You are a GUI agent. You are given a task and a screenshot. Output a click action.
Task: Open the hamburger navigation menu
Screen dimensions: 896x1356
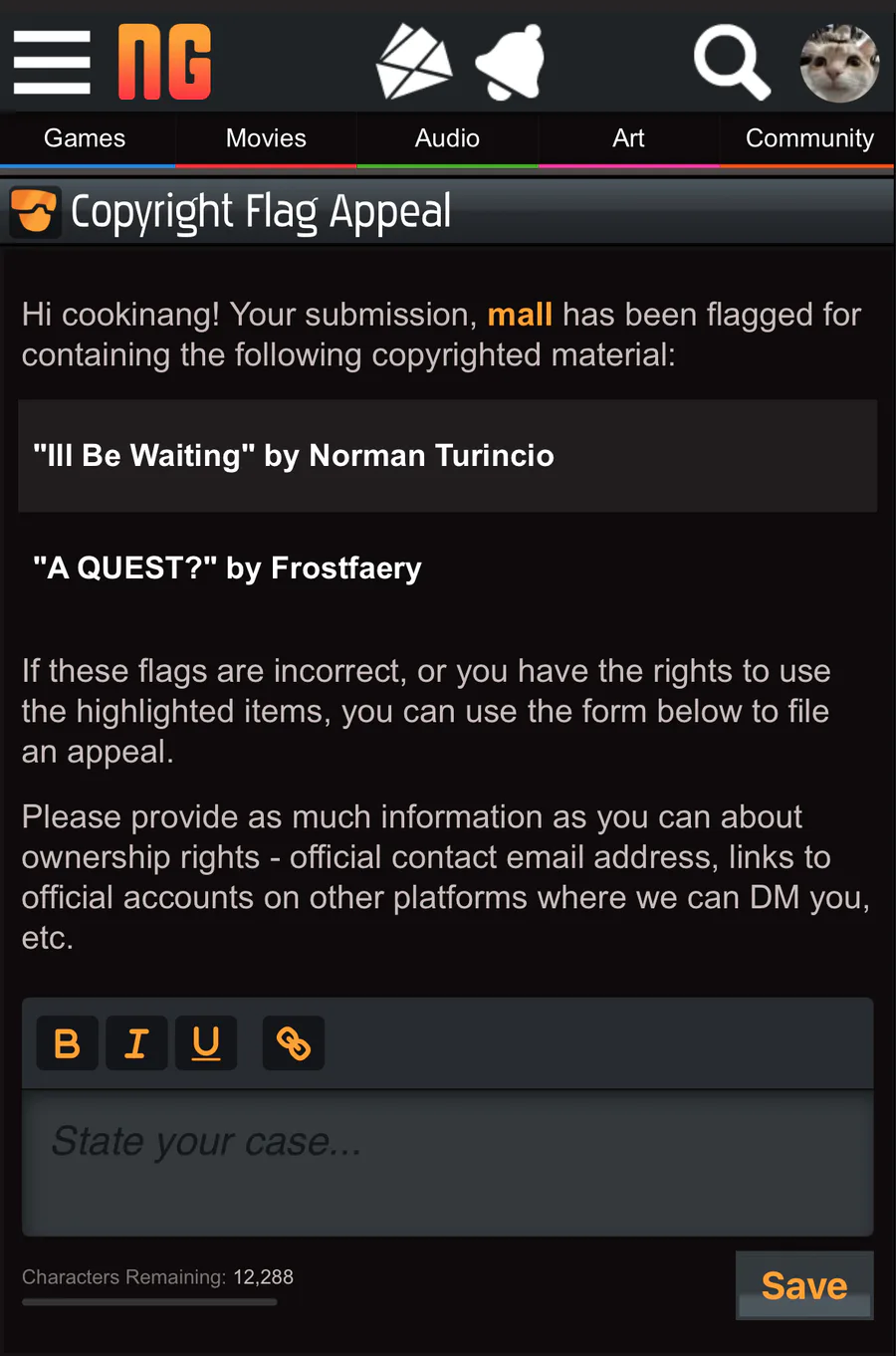pos(52,62)
